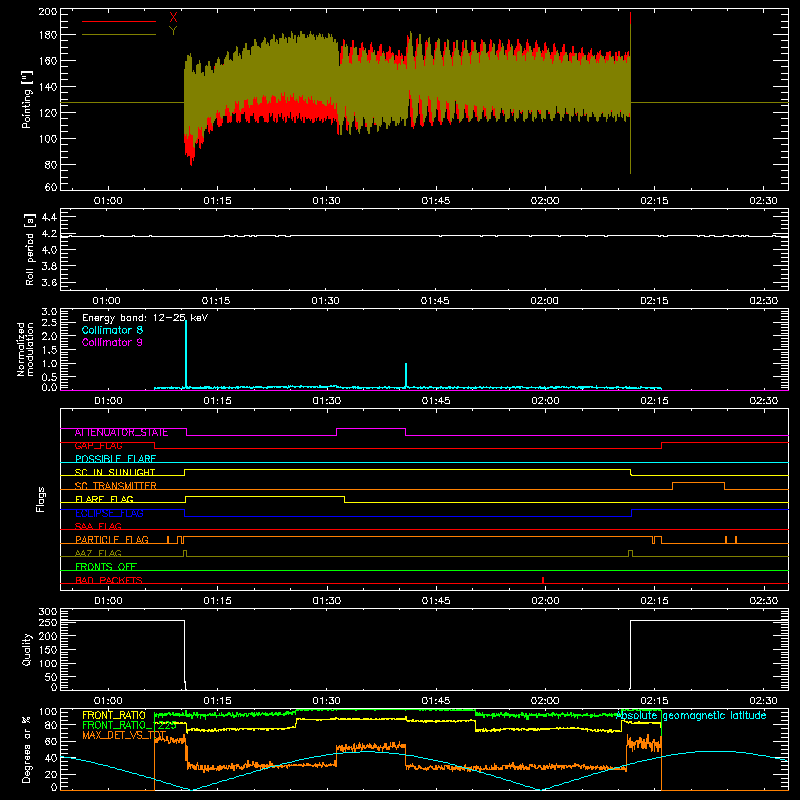The width and height of the screenshot is (800, 800).
Task: Click the 3.8 tick on Roll period axis
Action: [49, 266]
